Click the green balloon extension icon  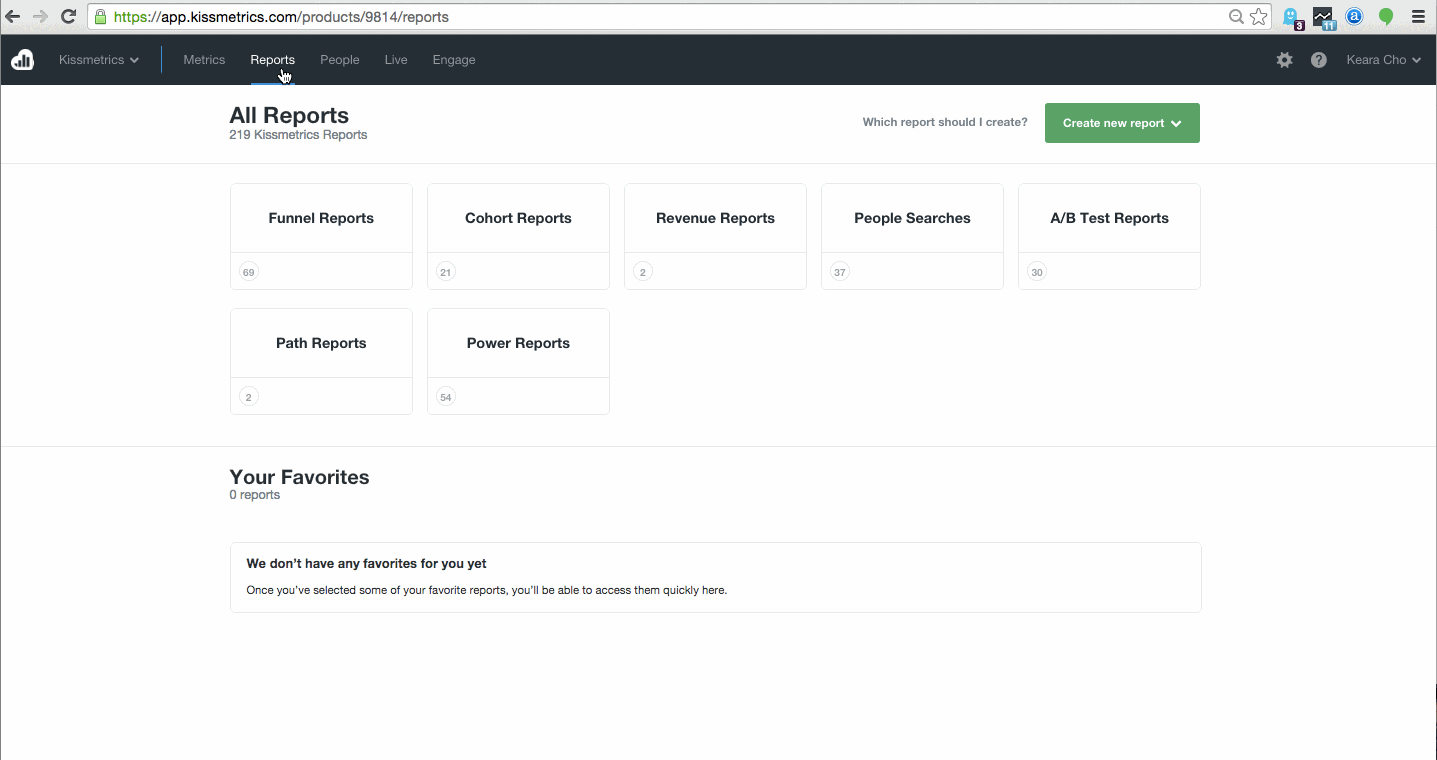[1386, 17]
